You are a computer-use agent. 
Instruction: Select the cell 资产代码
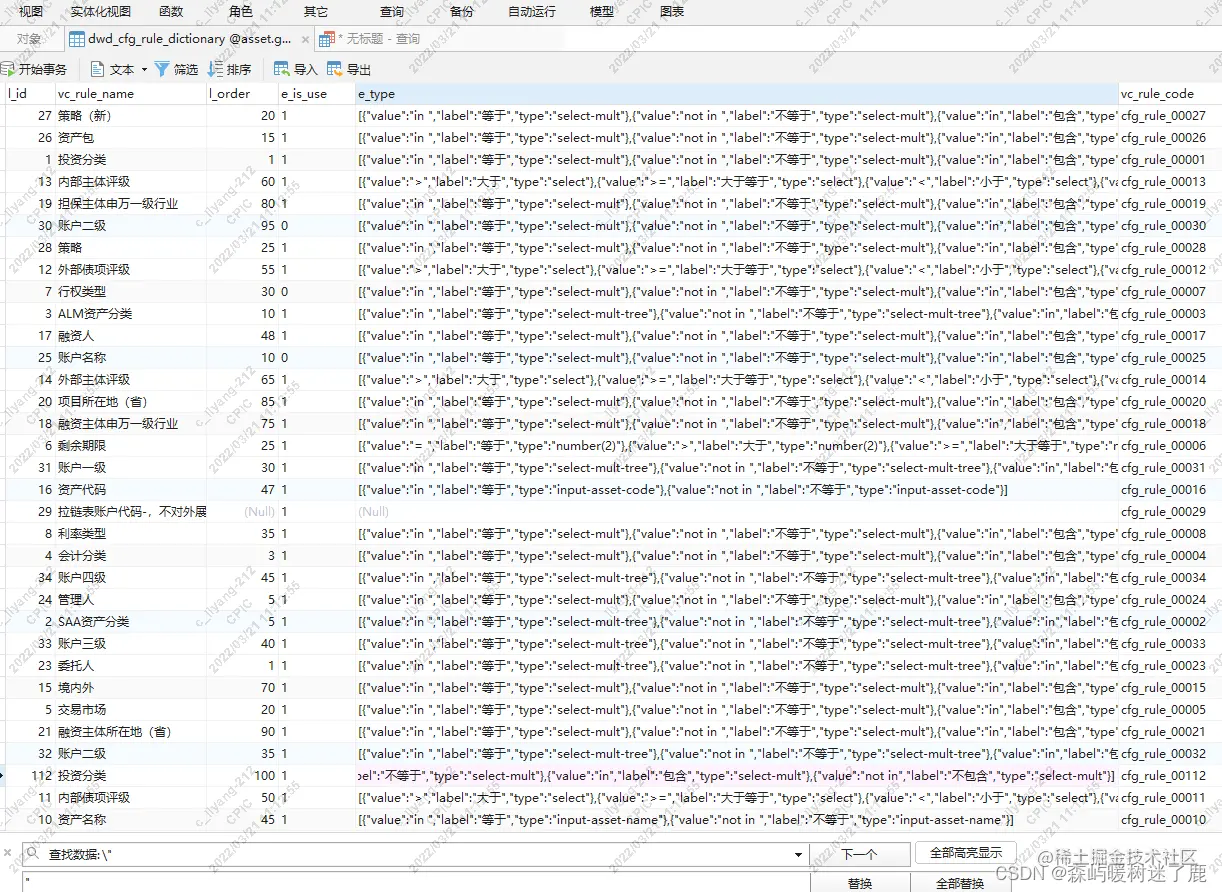130,490
